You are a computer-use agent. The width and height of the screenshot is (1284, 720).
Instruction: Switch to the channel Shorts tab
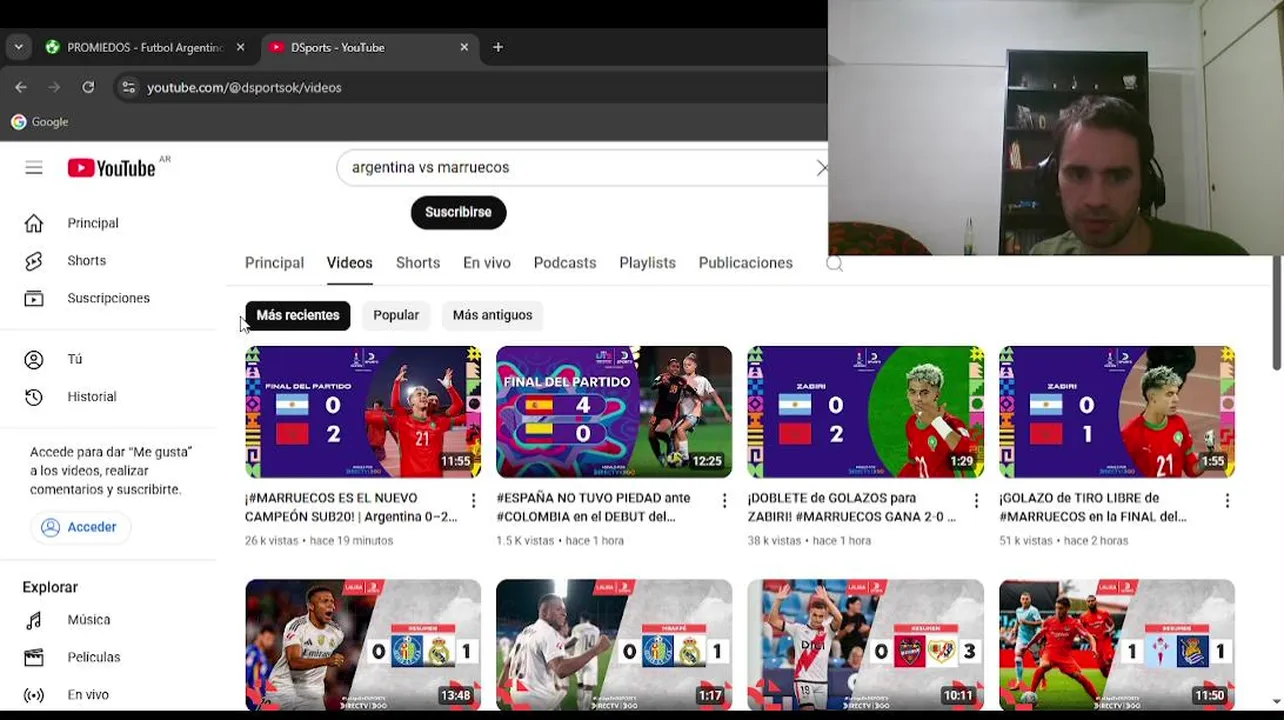coord(418,263)
